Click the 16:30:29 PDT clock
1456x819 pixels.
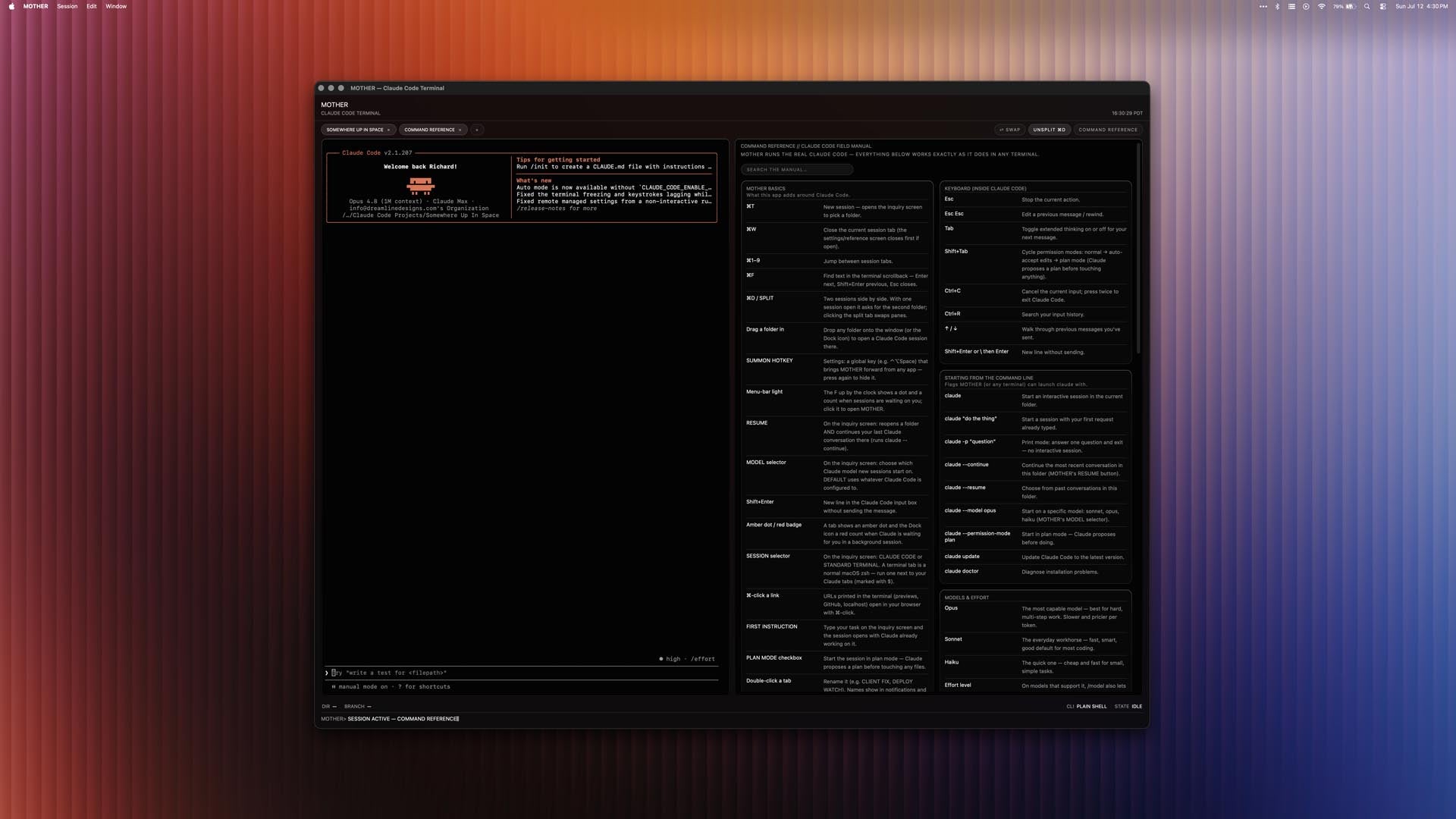1127,113
